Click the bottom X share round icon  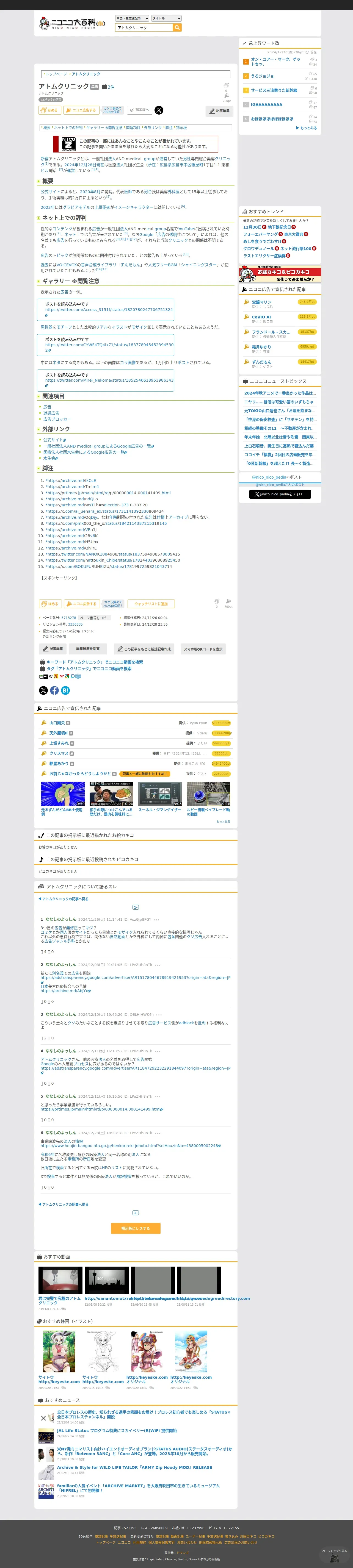coord(43,690)
